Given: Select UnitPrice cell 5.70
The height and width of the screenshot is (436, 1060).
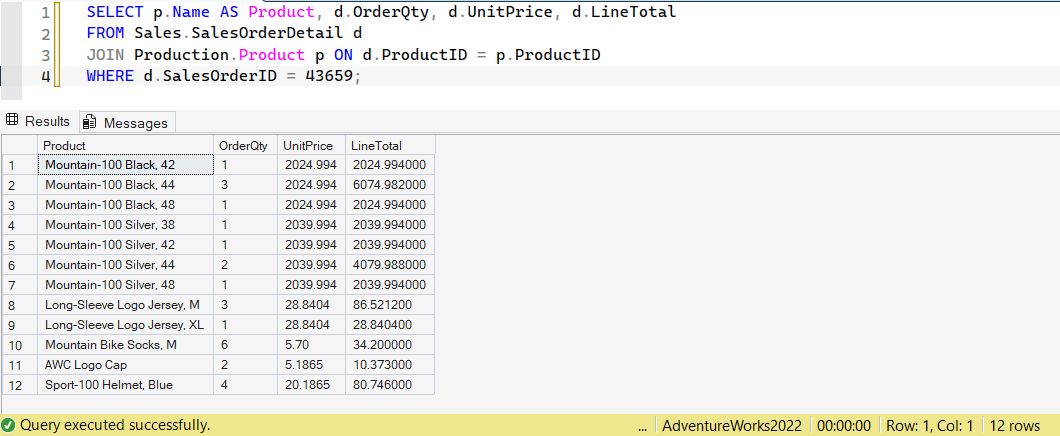Looking at the screenshot, I should coord(311,345).
